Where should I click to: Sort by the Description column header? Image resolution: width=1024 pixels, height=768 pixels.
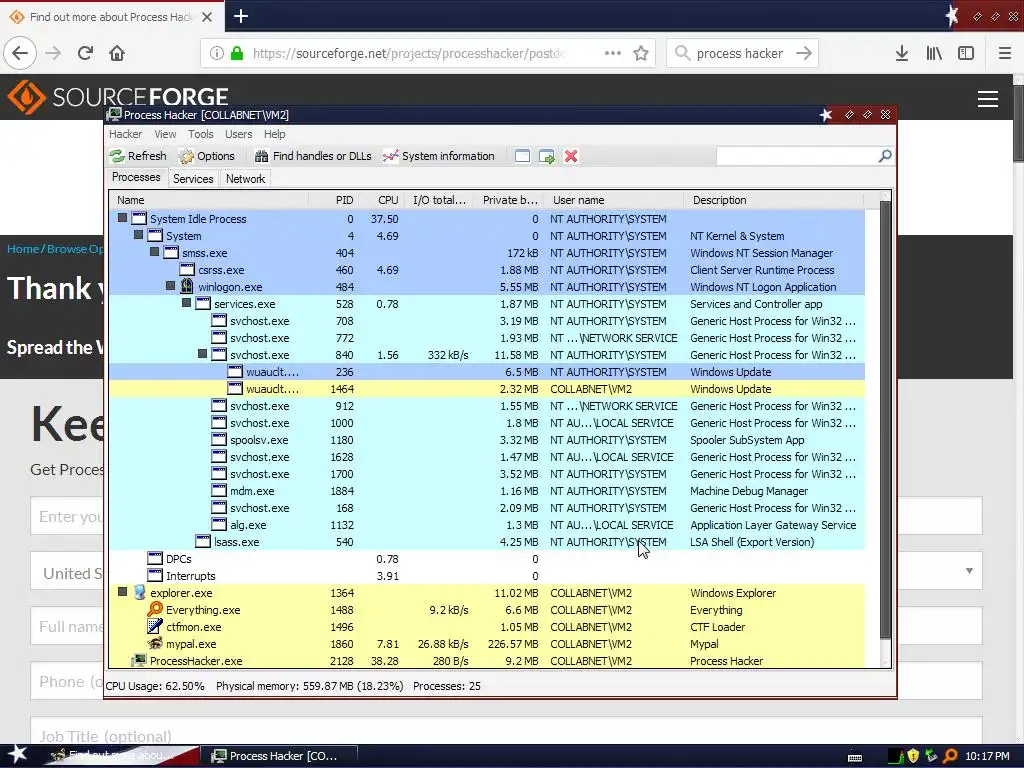pyautogui.click(x=774, y=200)
